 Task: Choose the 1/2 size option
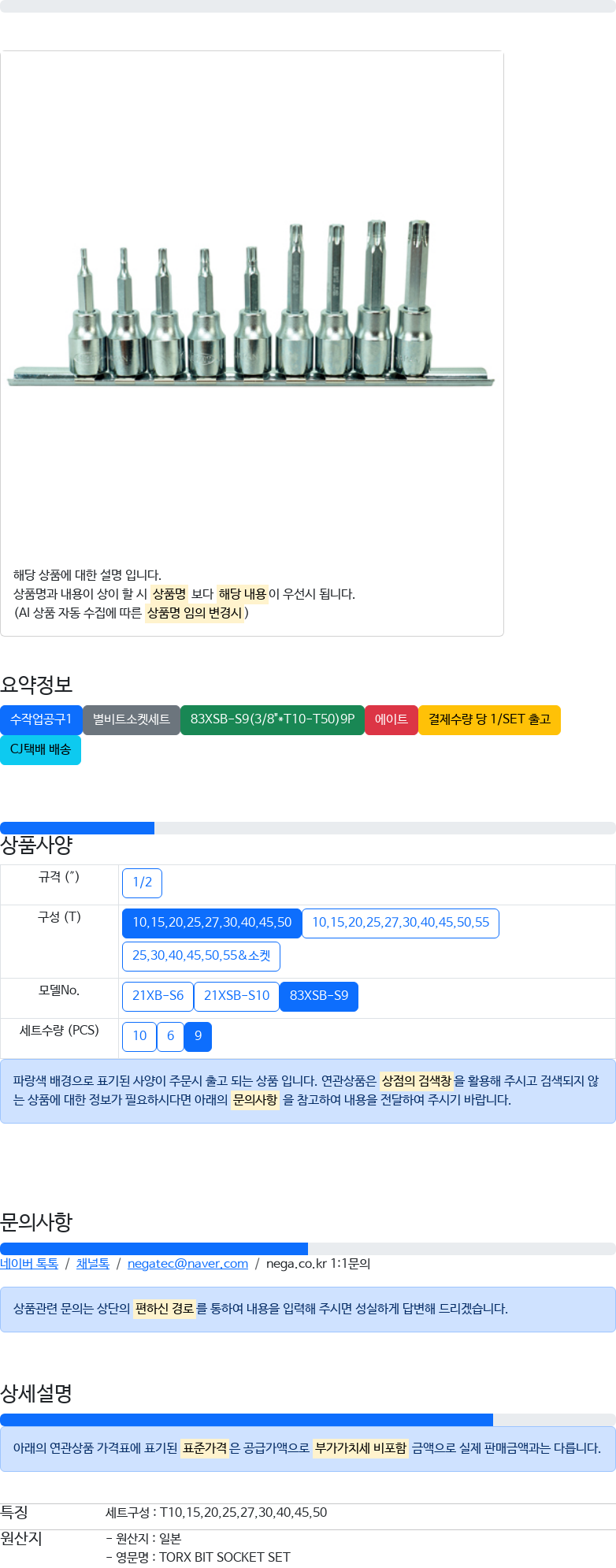[142, 882]
